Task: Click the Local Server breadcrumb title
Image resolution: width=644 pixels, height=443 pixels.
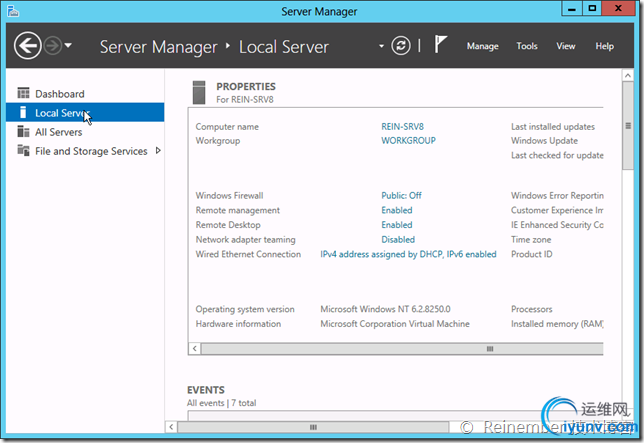Action: click(284, 47)
